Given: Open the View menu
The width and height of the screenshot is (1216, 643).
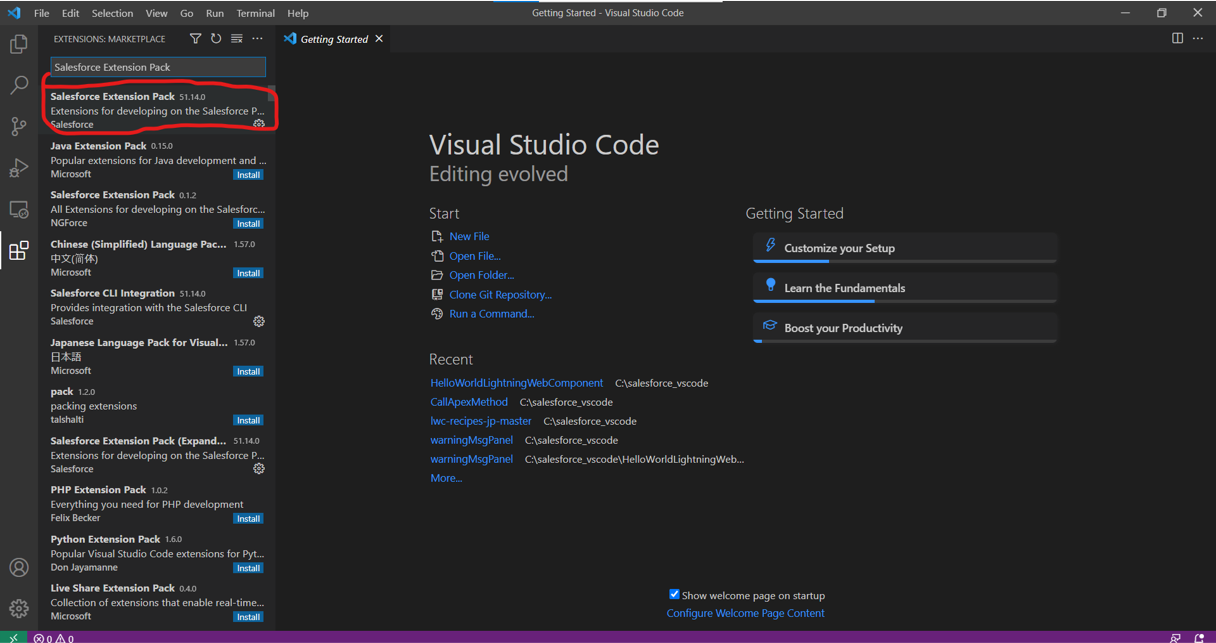Looking at the screenshot, I should tap(156, 13).
